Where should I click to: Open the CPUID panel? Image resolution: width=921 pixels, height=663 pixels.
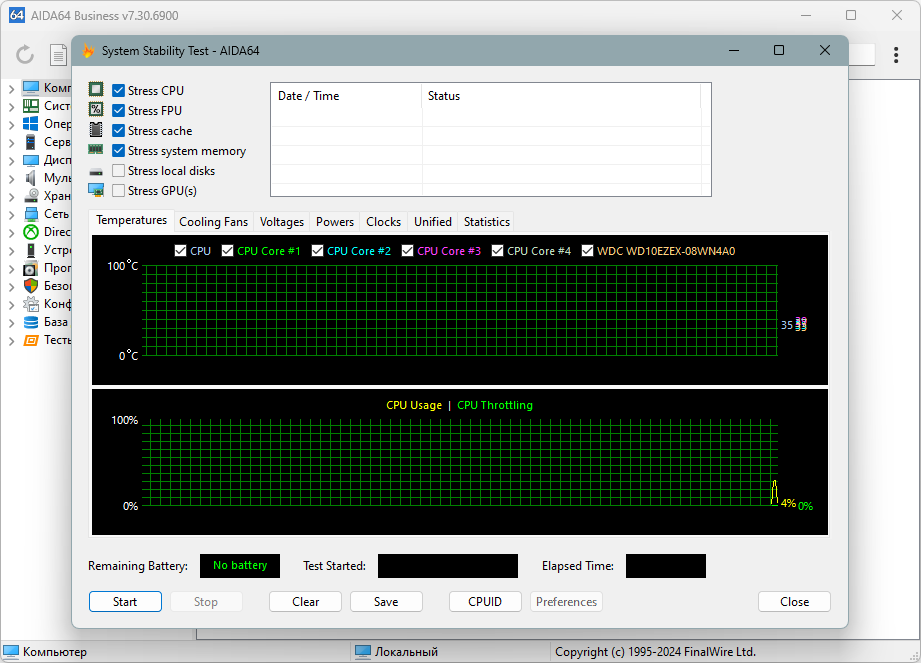tap(485, 601)
